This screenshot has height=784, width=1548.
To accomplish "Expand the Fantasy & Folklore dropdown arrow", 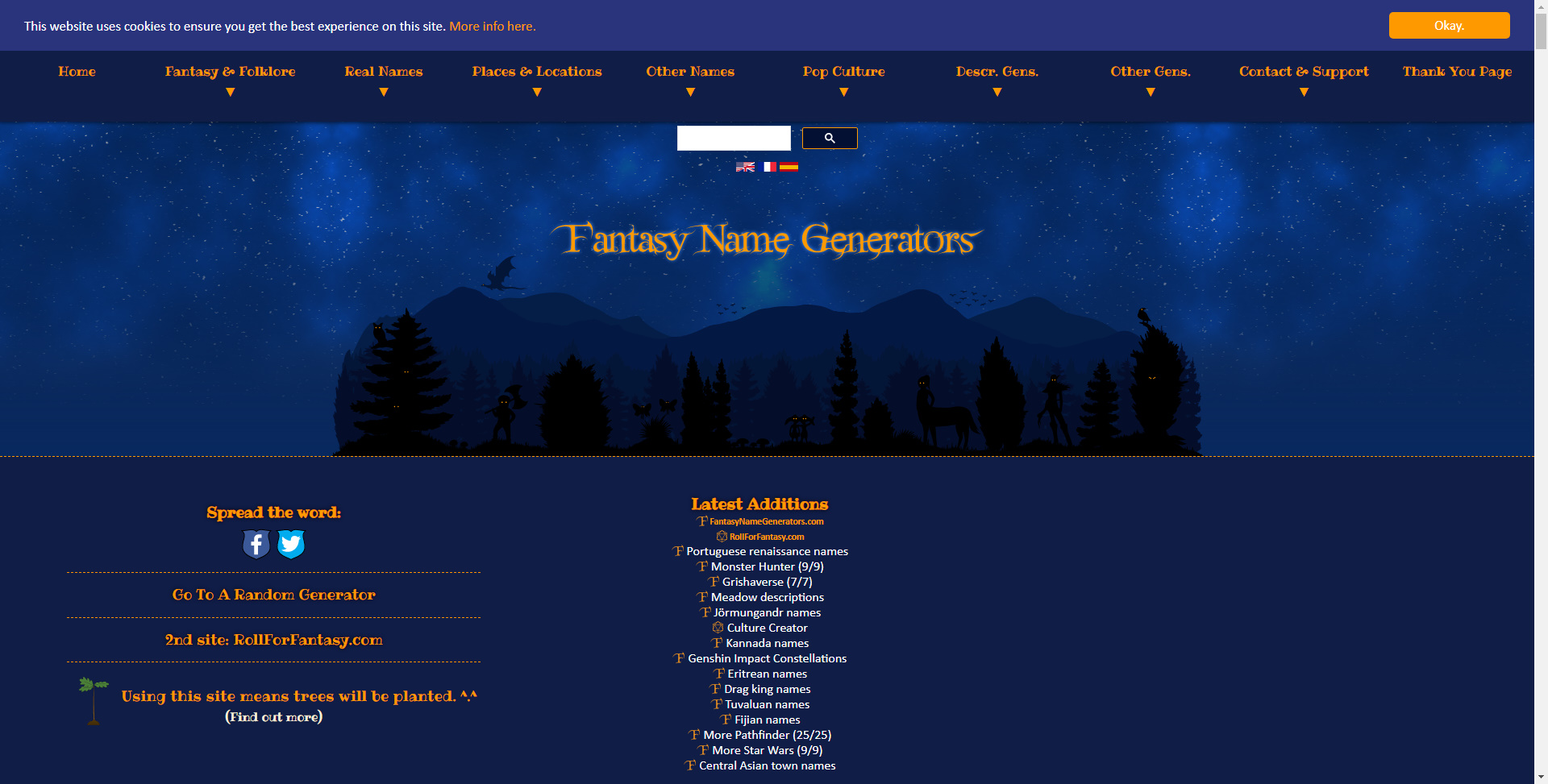I will [x=231, y=93].
